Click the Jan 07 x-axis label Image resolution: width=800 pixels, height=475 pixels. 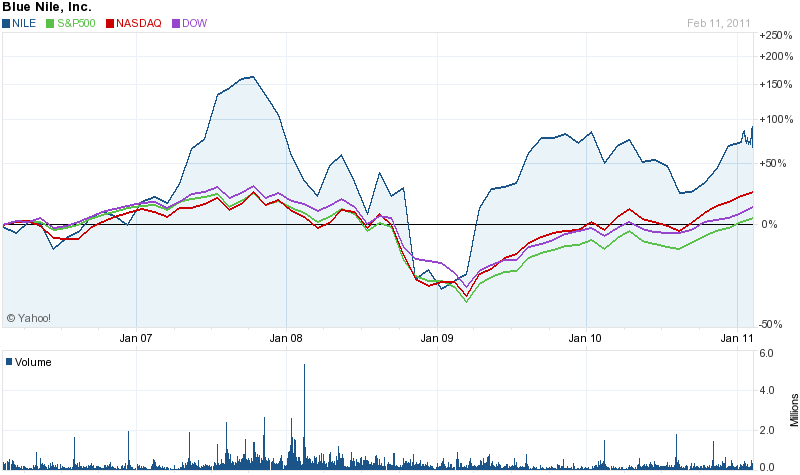(136, 338)
